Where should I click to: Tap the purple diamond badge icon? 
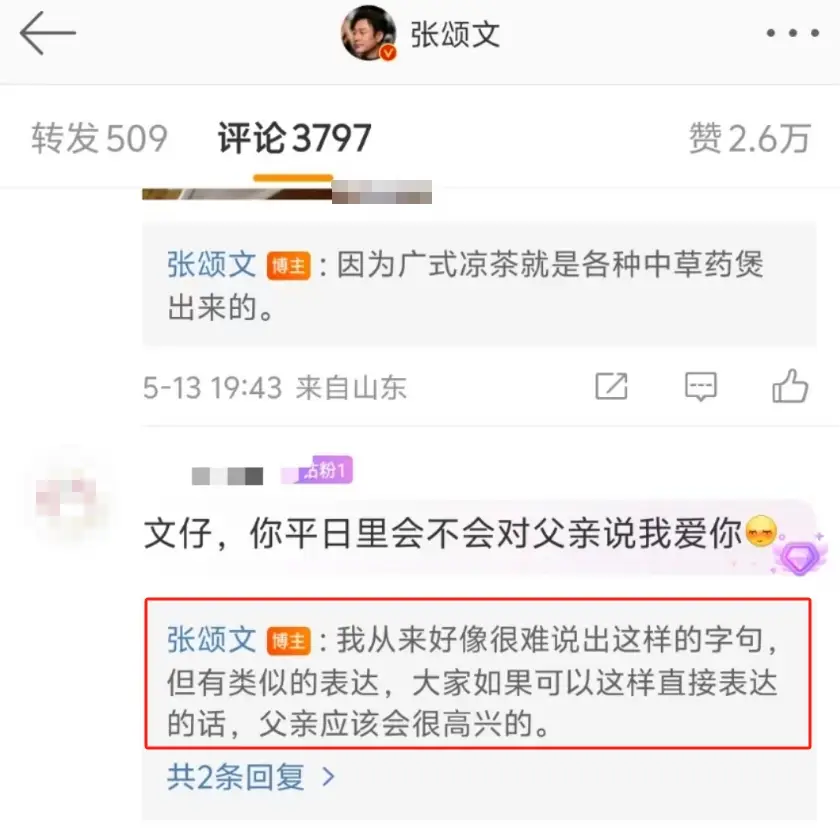[800, 558]
